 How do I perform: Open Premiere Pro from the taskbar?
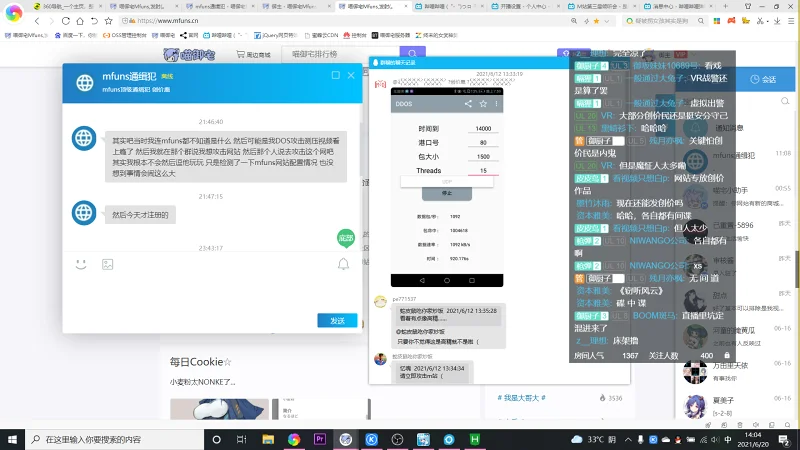tap(320, 439)
